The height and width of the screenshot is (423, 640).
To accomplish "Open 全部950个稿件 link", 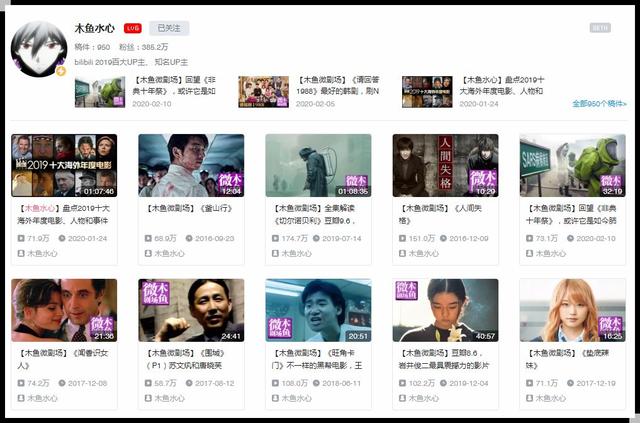I will pos(599,104).
